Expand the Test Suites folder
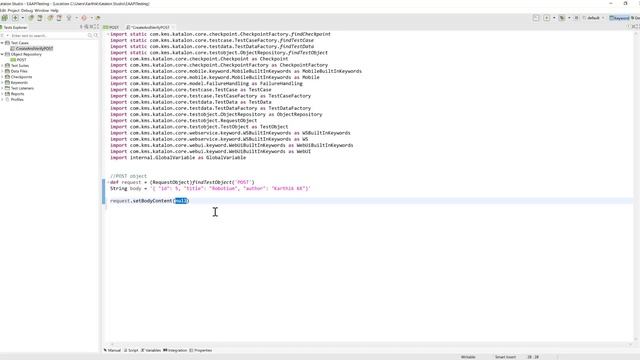Screen dimensions: 640x360 pos(2,66)
